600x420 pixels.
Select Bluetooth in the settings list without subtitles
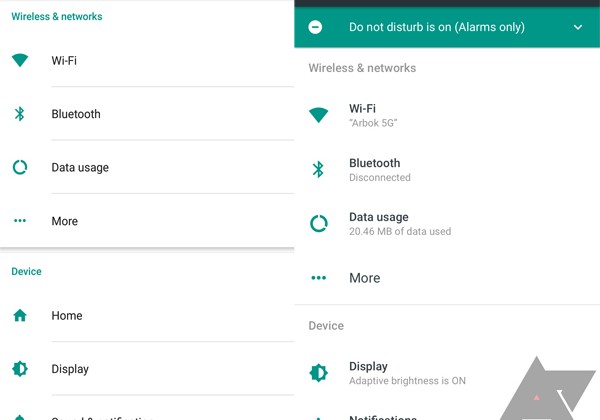coord(76,114)
